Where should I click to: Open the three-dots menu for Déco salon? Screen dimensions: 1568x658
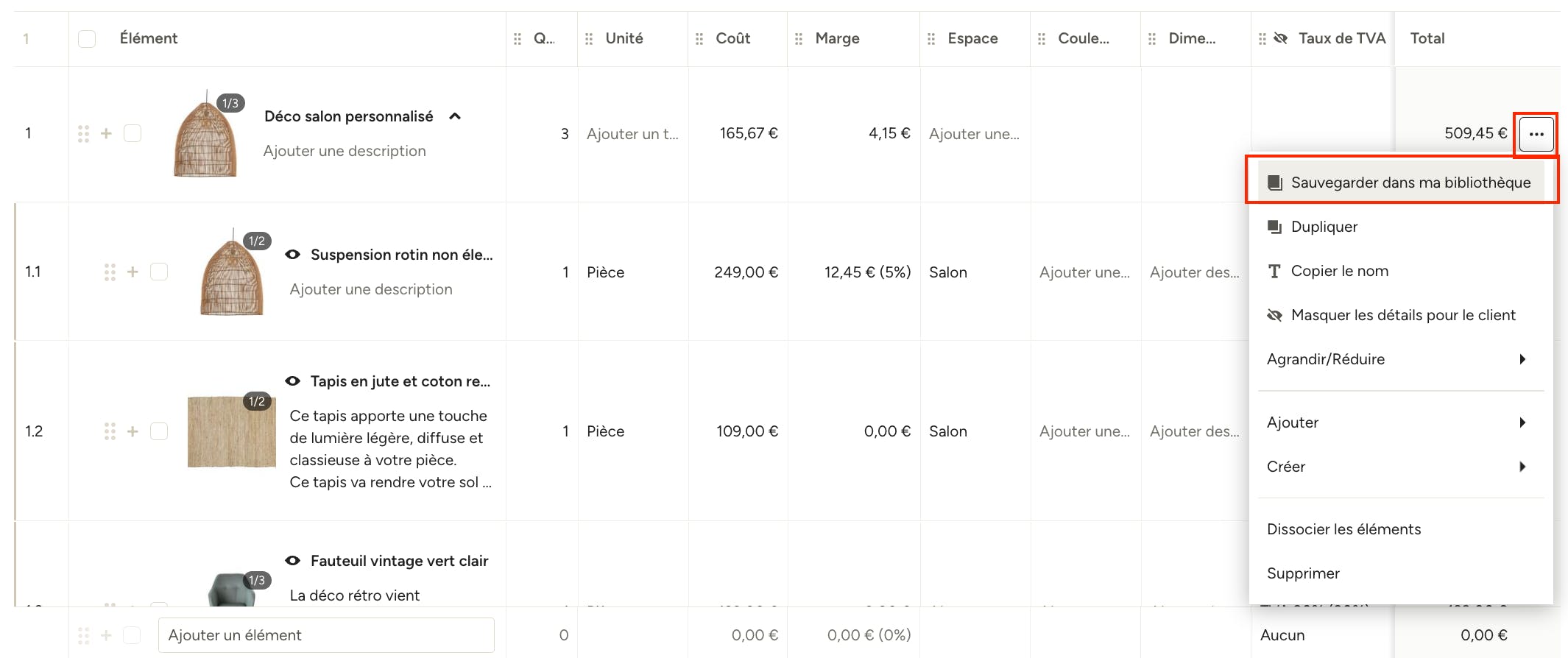point(1536,134)
